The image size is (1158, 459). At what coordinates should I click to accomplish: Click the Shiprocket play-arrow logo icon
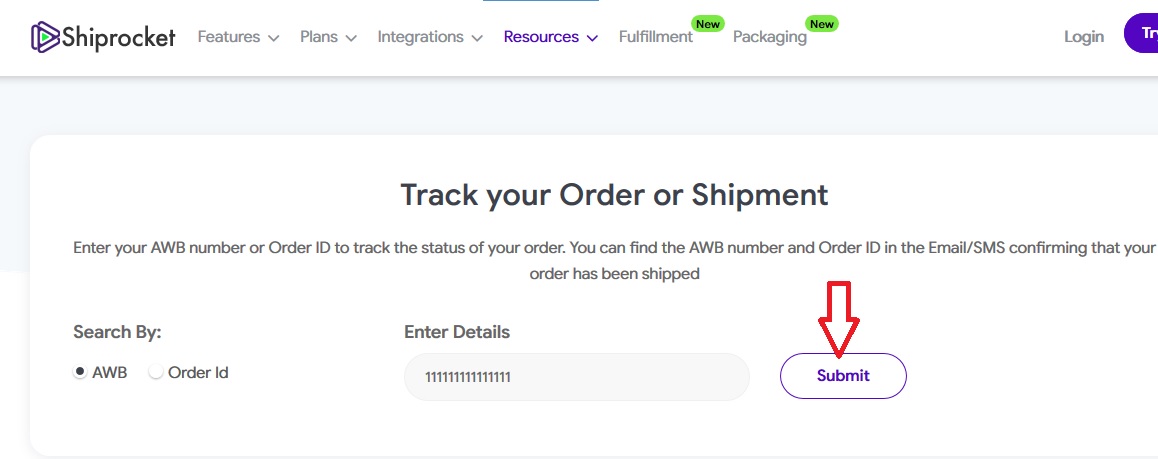click(45, 37)
